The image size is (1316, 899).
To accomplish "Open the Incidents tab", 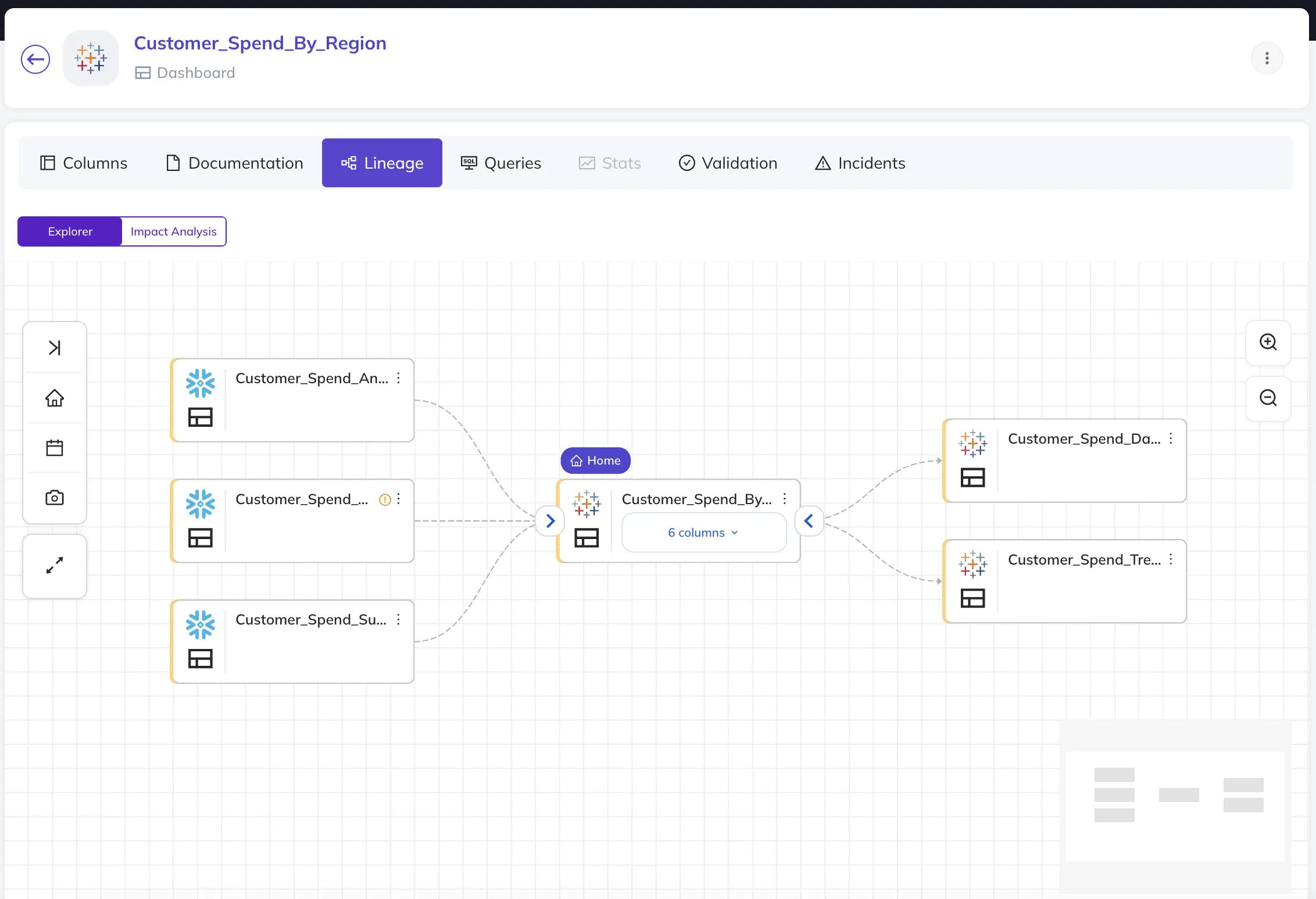I will click(860, 163).
